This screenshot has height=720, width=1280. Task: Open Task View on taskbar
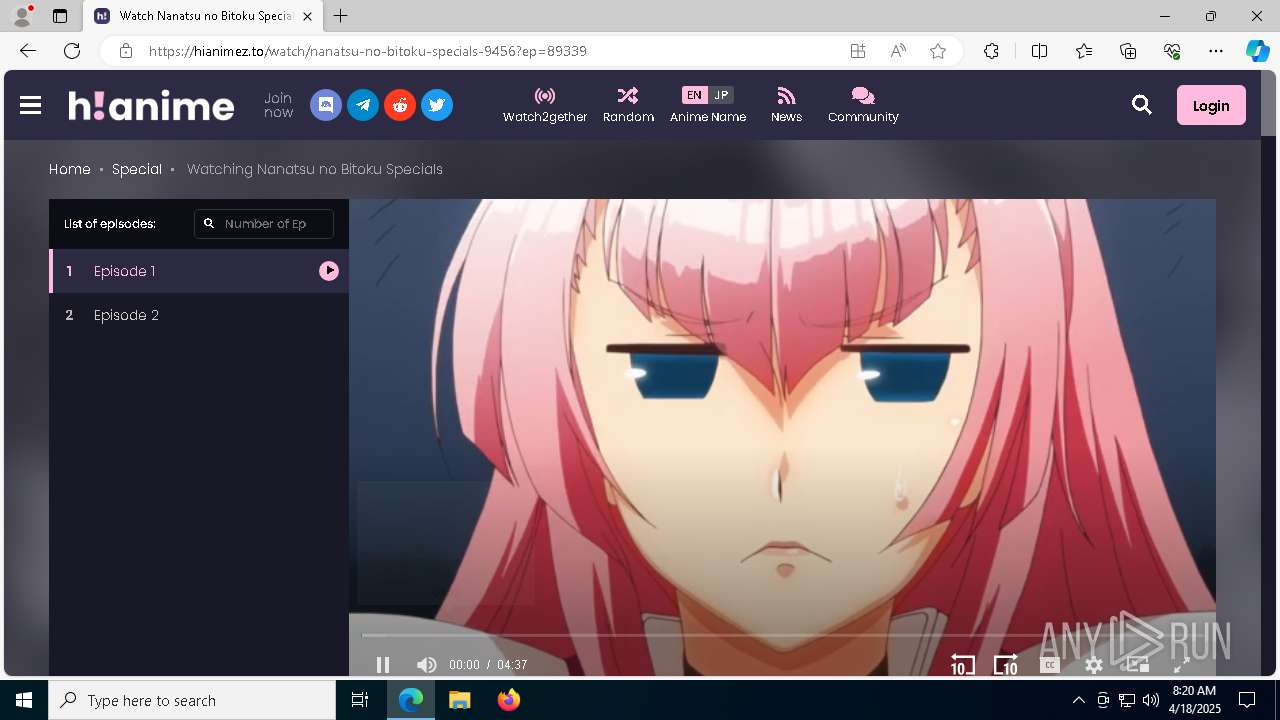tap(360, 700)
